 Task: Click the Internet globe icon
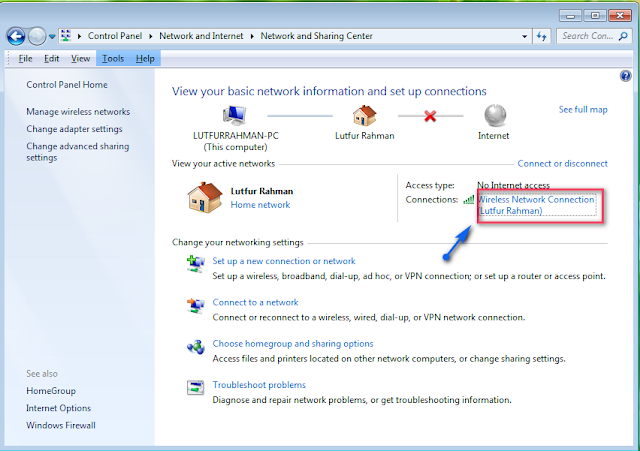pos(495,116)
